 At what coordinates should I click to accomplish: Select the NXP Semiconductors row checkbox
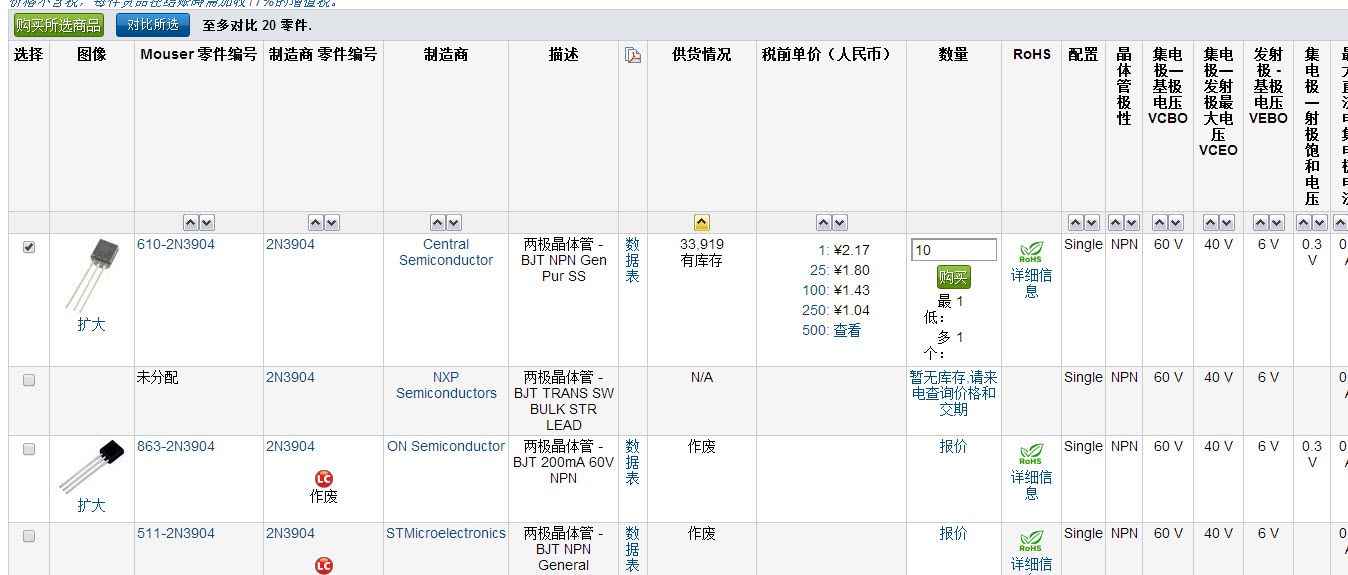pos(29,380)
